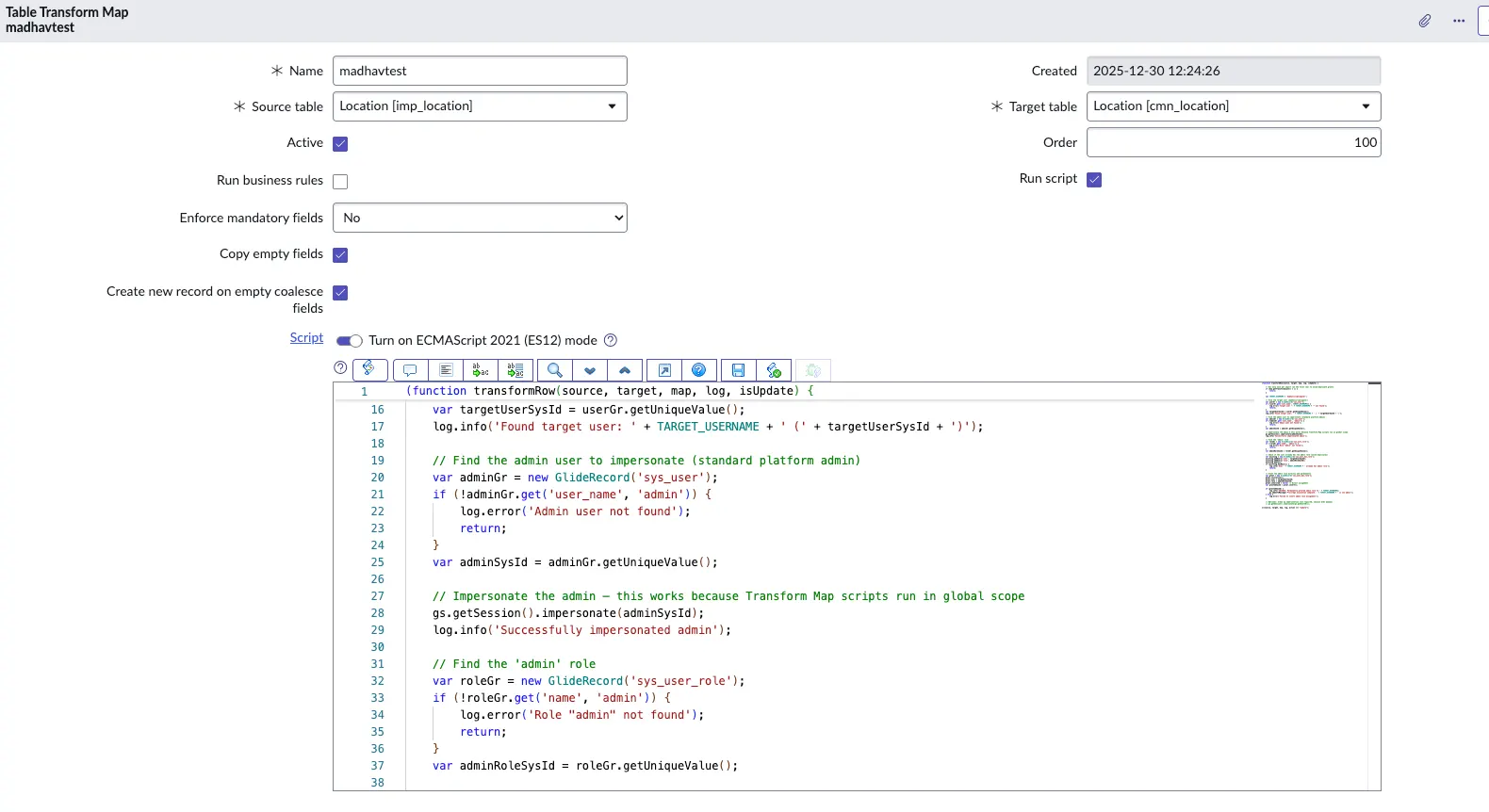The height and width of the screenshot is (812, 1489).
Task: Click the Script label link
Action: (x=306, y=337)
